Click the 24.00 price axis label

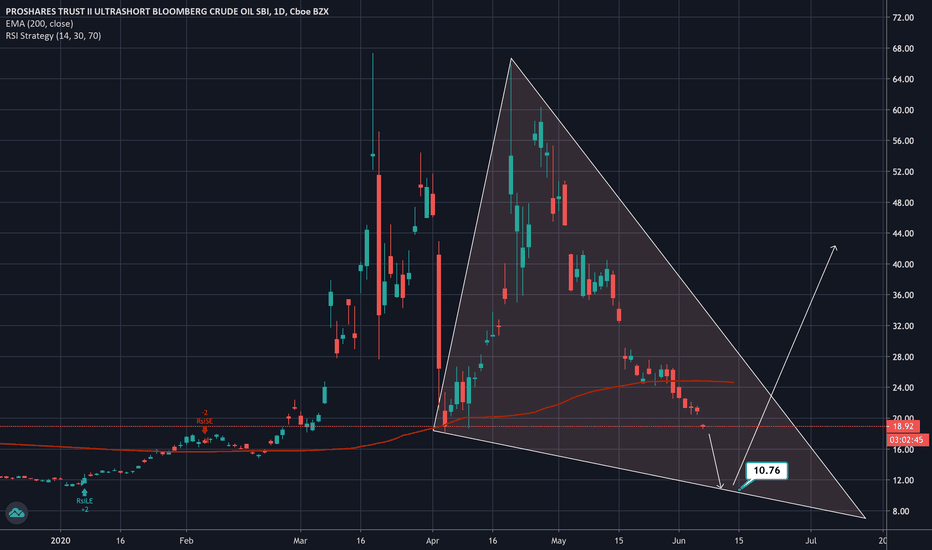tap(903, 388)
